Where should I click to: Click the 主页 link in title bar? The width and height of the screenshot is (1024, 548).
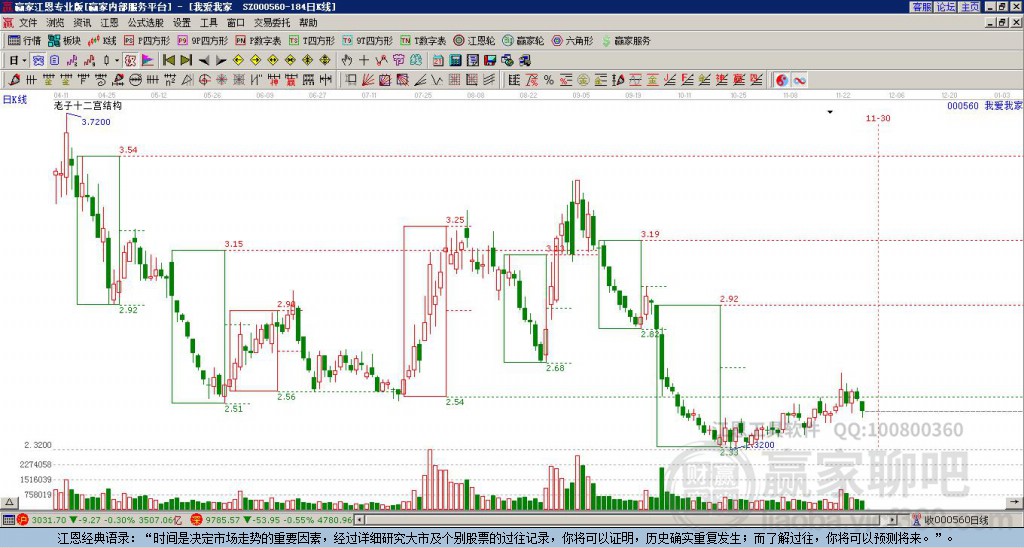pos(969,6)
